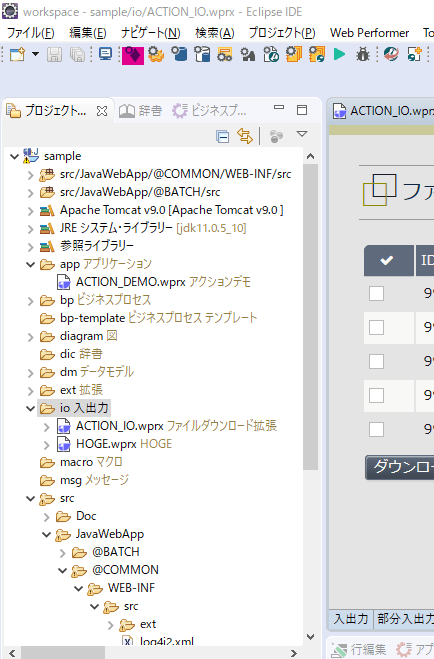
Task: Click the gear with orange pages icon
Action: [294, 55]
